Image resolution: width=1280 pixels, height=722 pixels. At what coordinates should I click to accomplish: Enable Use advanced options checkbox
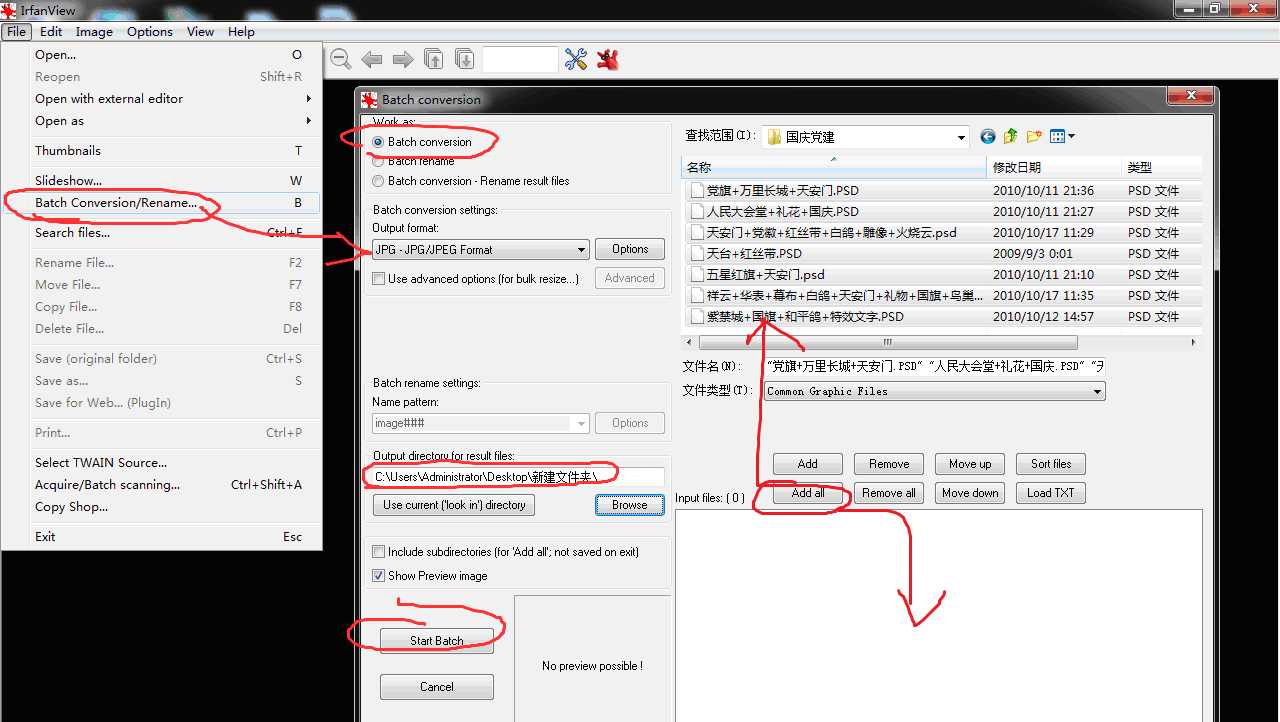coord(379,279)
